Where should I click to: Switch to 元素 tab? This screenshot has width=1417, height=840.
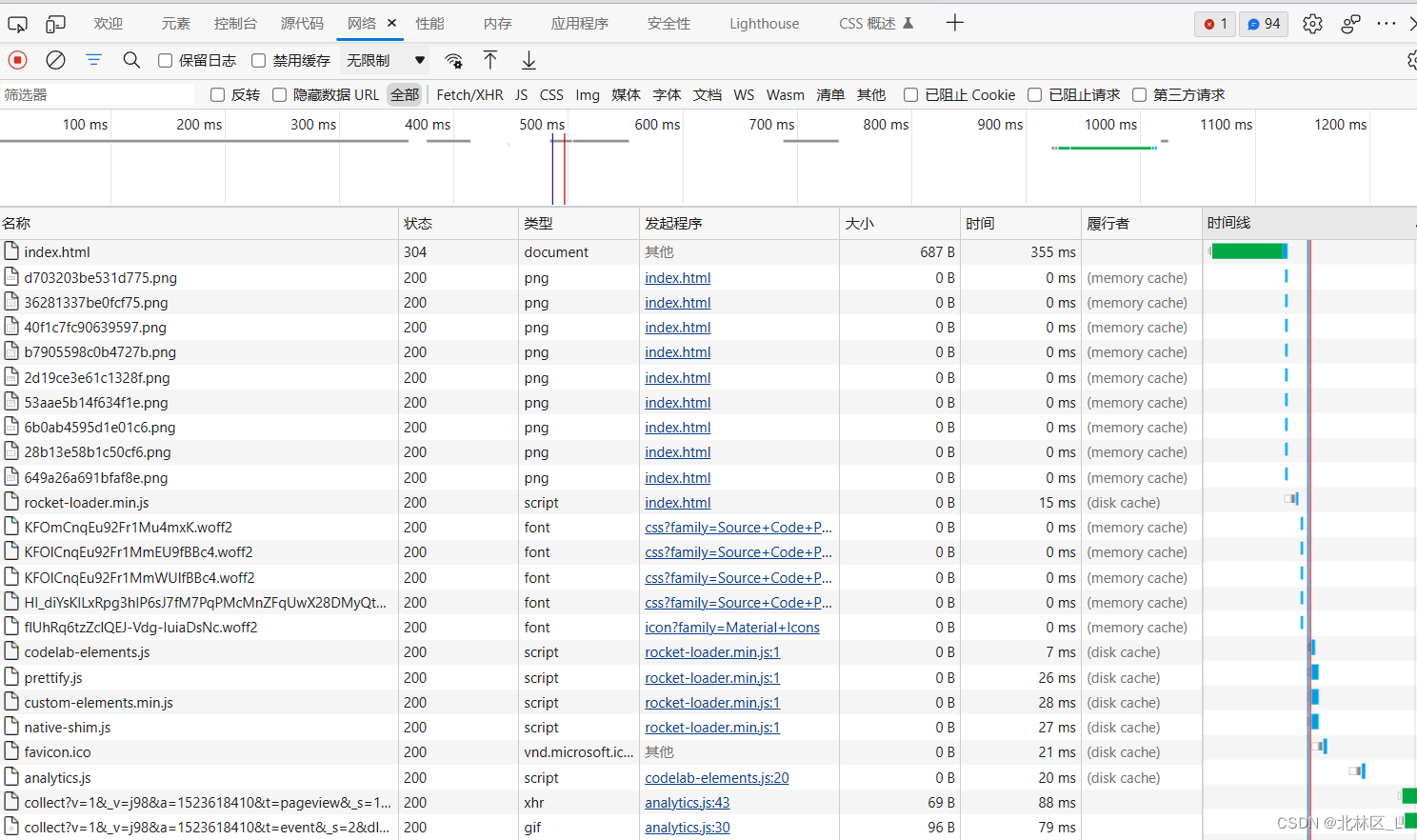176,23
